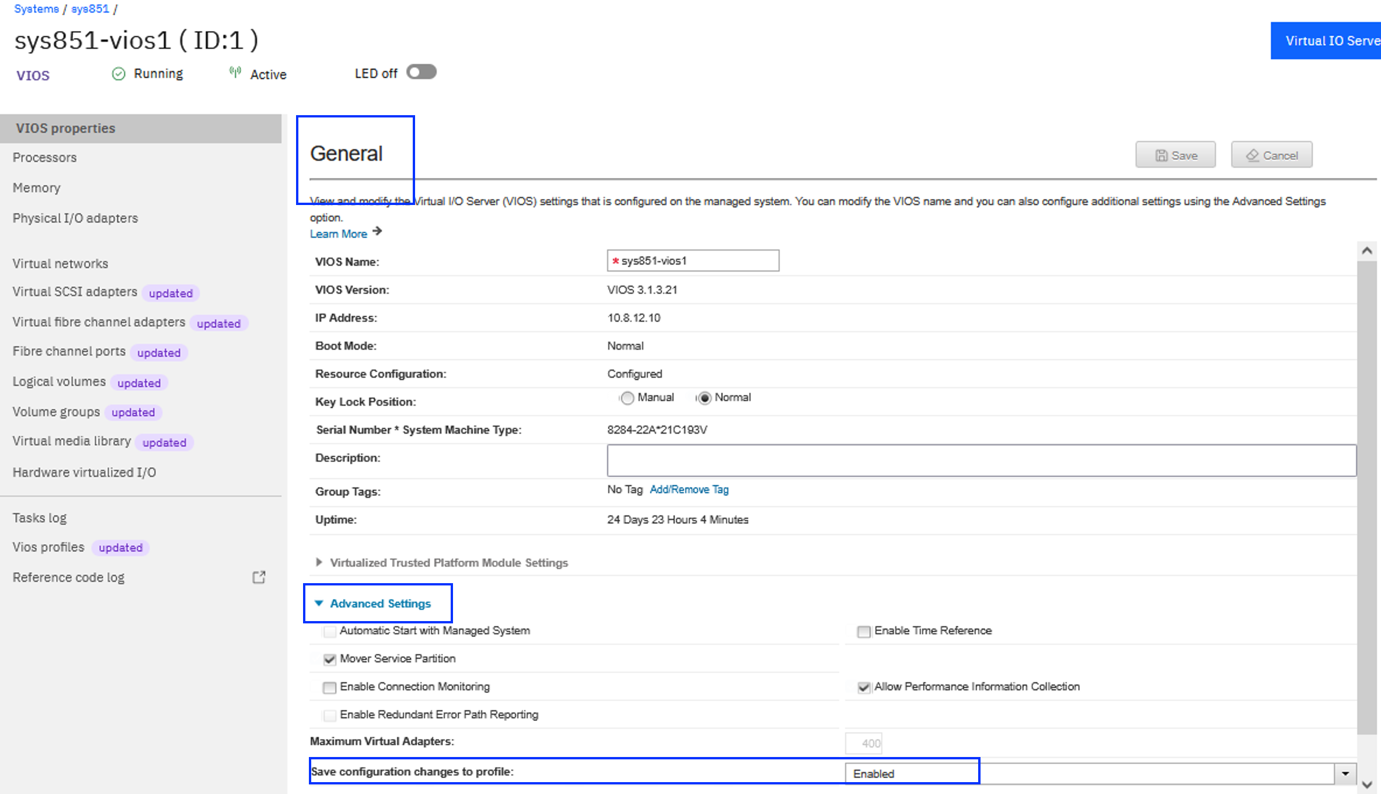Click the sys851 breadcrumb link
The image size is (1381, 794).
coord(90,9)
